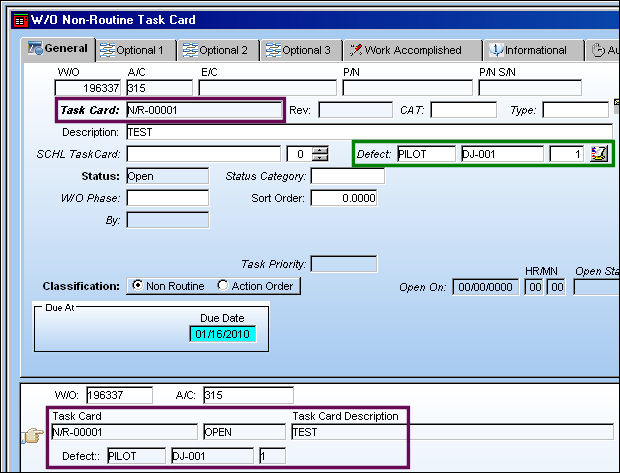Switch to Work Accomplished tab
Image resolution: width=620 pixels, height=473 pixels.
click(412, 51)
